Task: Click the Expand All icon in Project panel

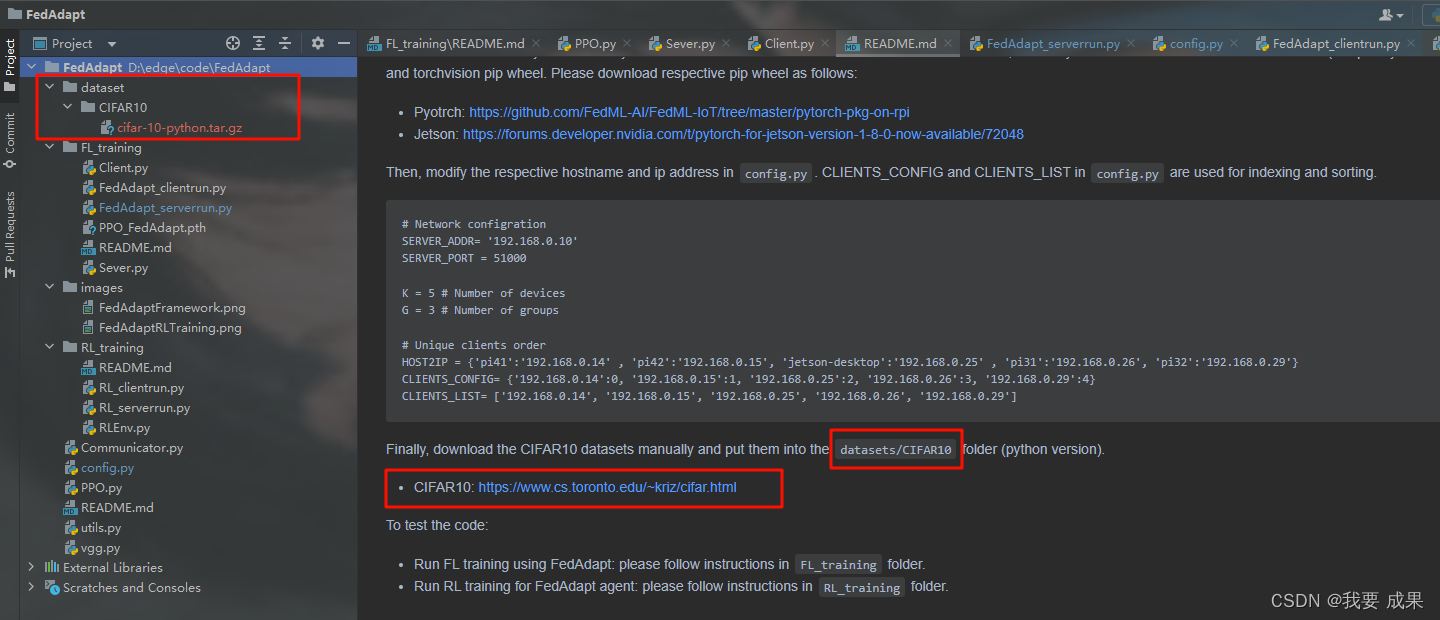Action: click(259, 44)
